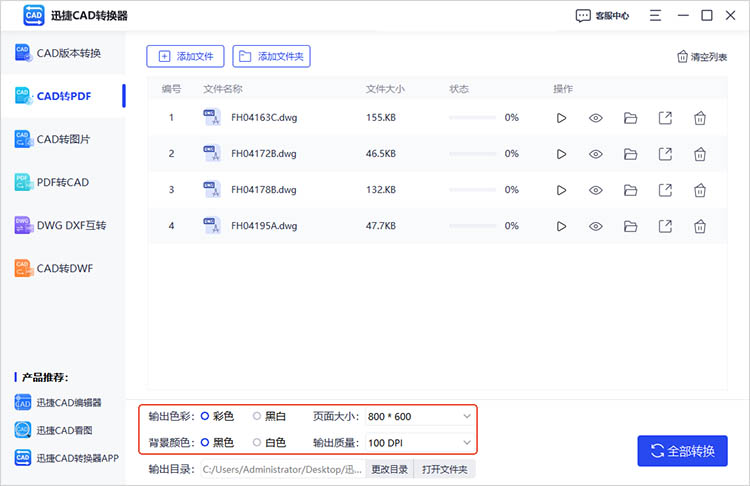Delete FH04172B.dwg from the list
Screen dimensions: 750x486
[x=700, y=154]
